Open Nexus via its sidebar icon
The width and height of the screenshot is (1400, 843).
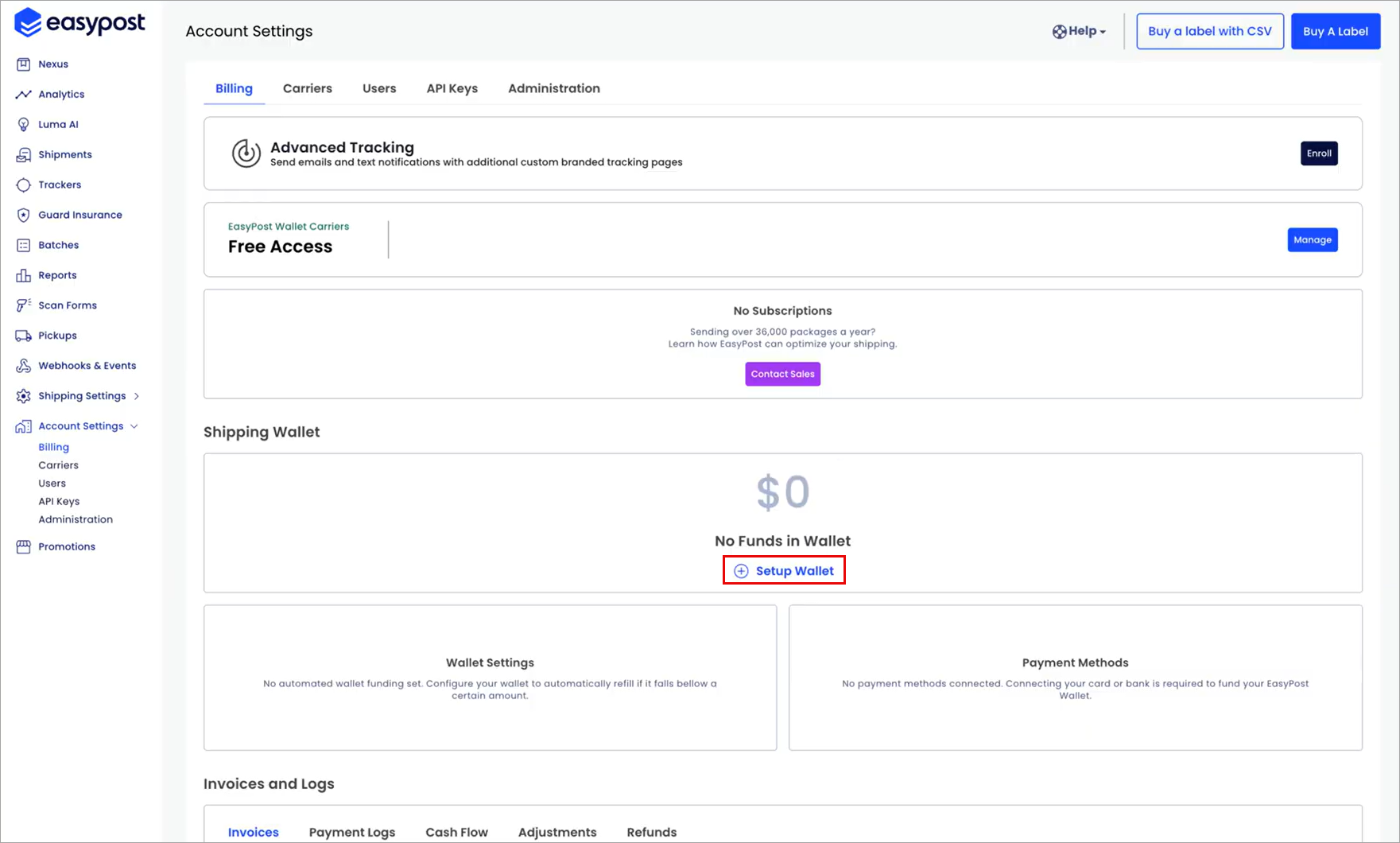tap(24, 64)
